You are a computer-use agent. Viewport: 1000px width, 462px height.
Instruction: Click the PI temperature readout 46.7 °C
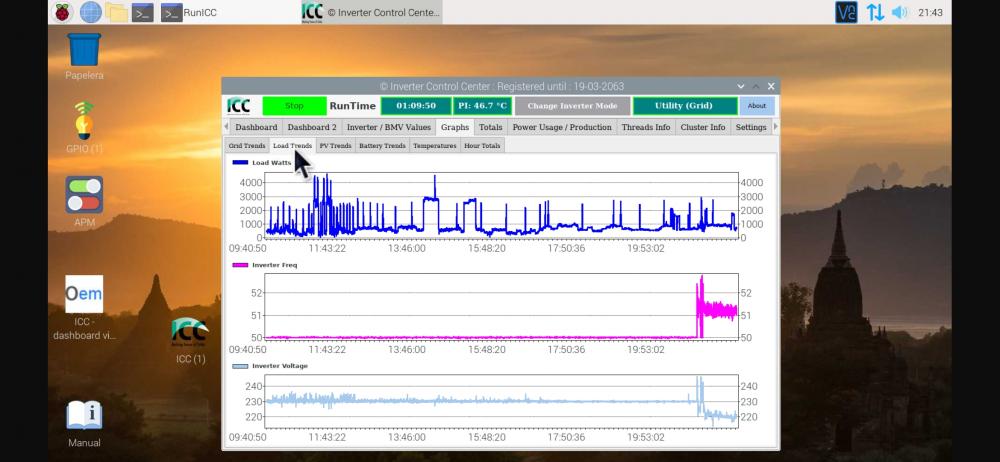(x=482, y=106)
